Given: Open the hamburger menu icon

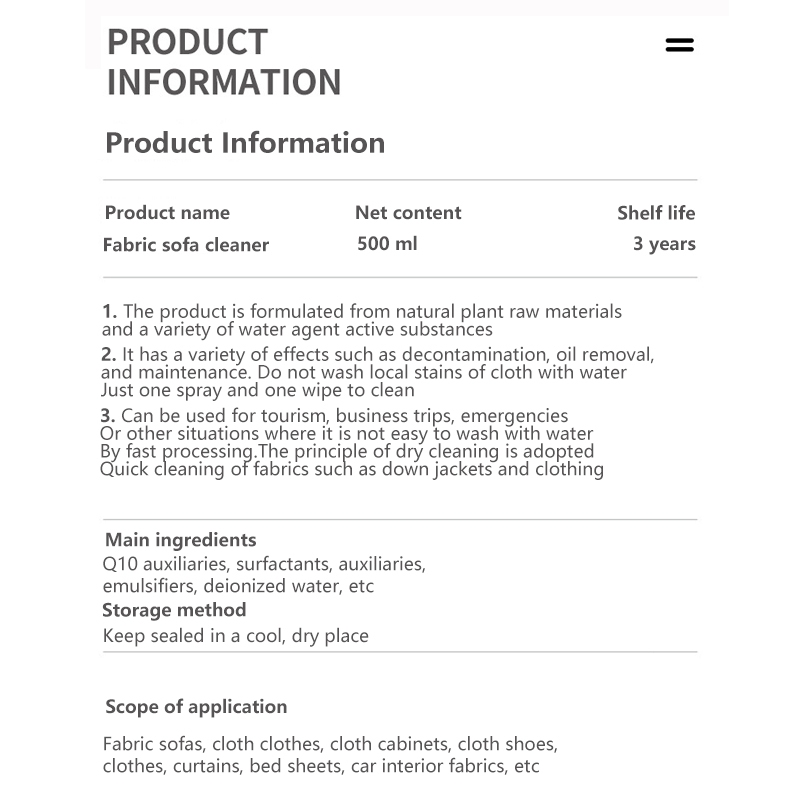Looking at the screenshot, I should coord(679,45).
